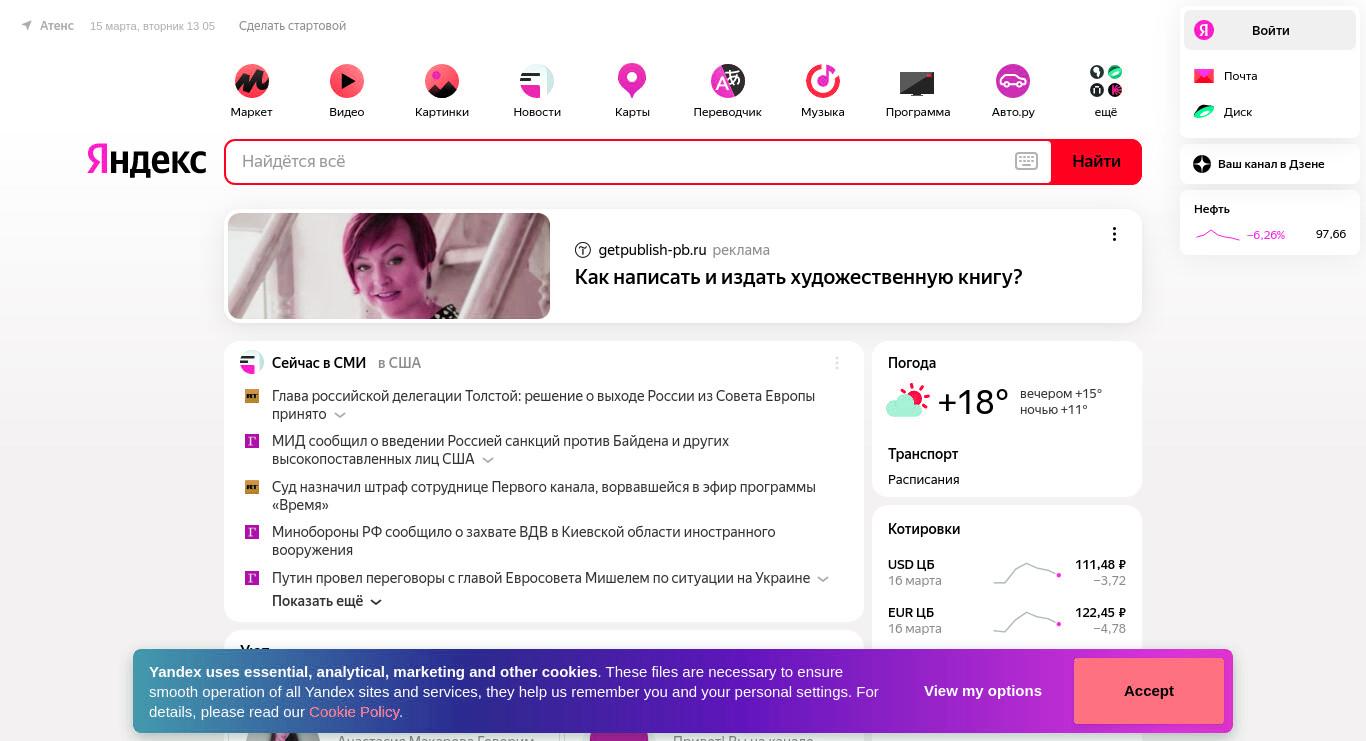Screen dimensions: 1366x741
Task: Open the Переводчик translator icon
Action: (728, 81)
